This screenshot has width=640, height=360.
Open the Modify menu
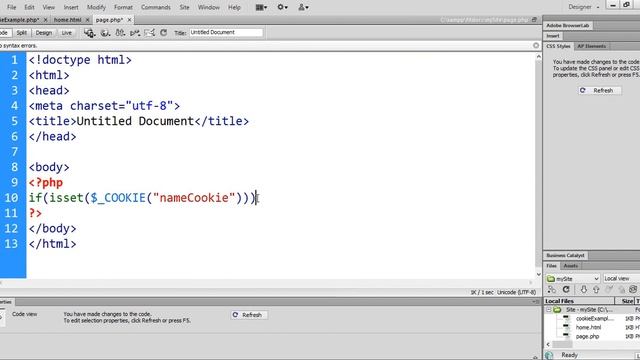tap(96, 7)
